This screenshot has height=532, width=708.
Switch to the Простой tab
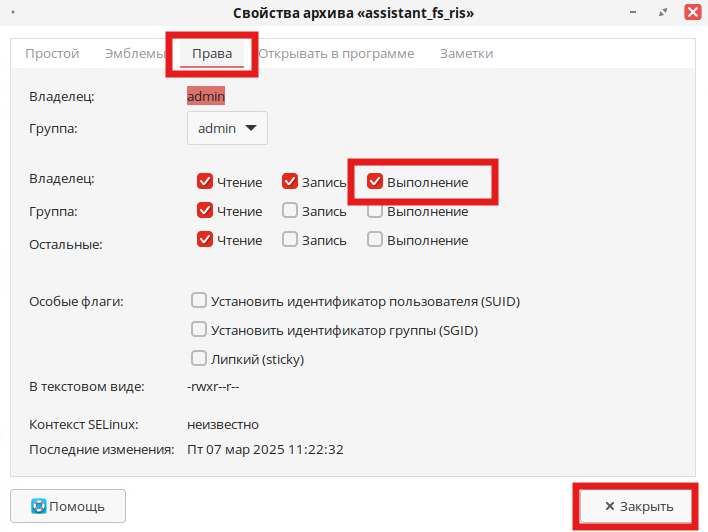point(52,54)
